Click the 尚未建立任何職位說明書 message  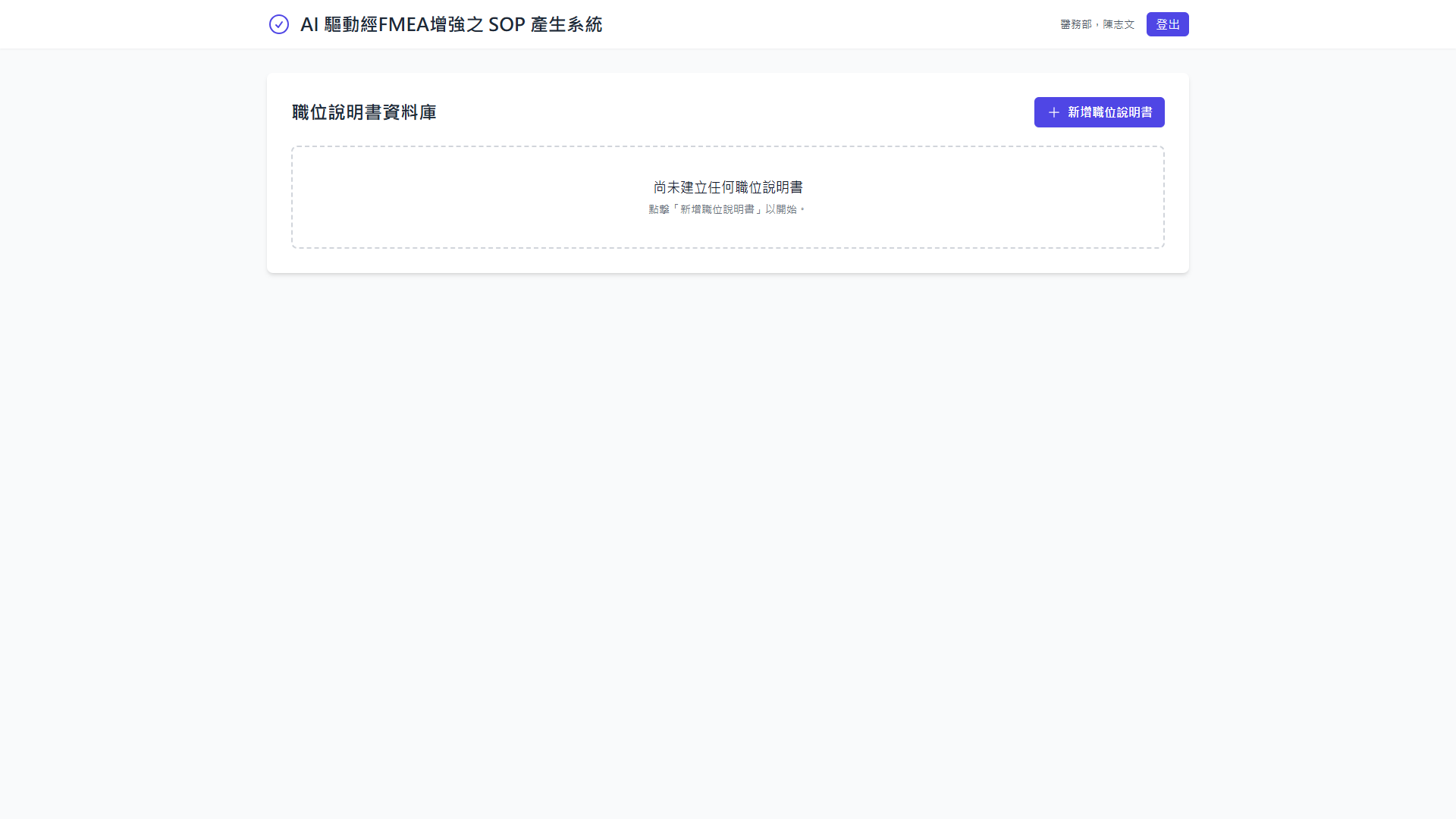point(727,187)
